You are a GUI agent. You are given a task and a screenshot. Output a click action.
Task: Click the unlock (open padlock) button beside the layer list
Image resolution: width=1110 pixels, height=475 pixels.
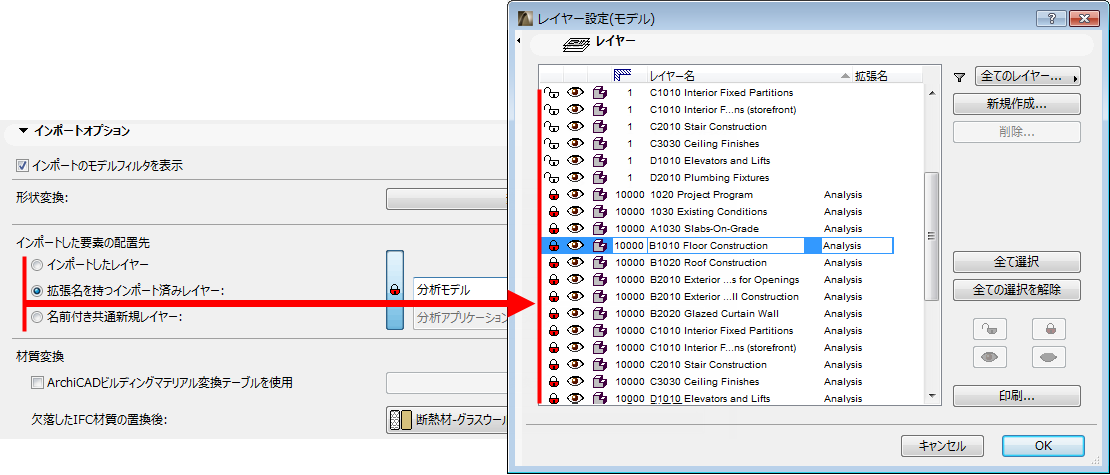[x=990, y=328]
